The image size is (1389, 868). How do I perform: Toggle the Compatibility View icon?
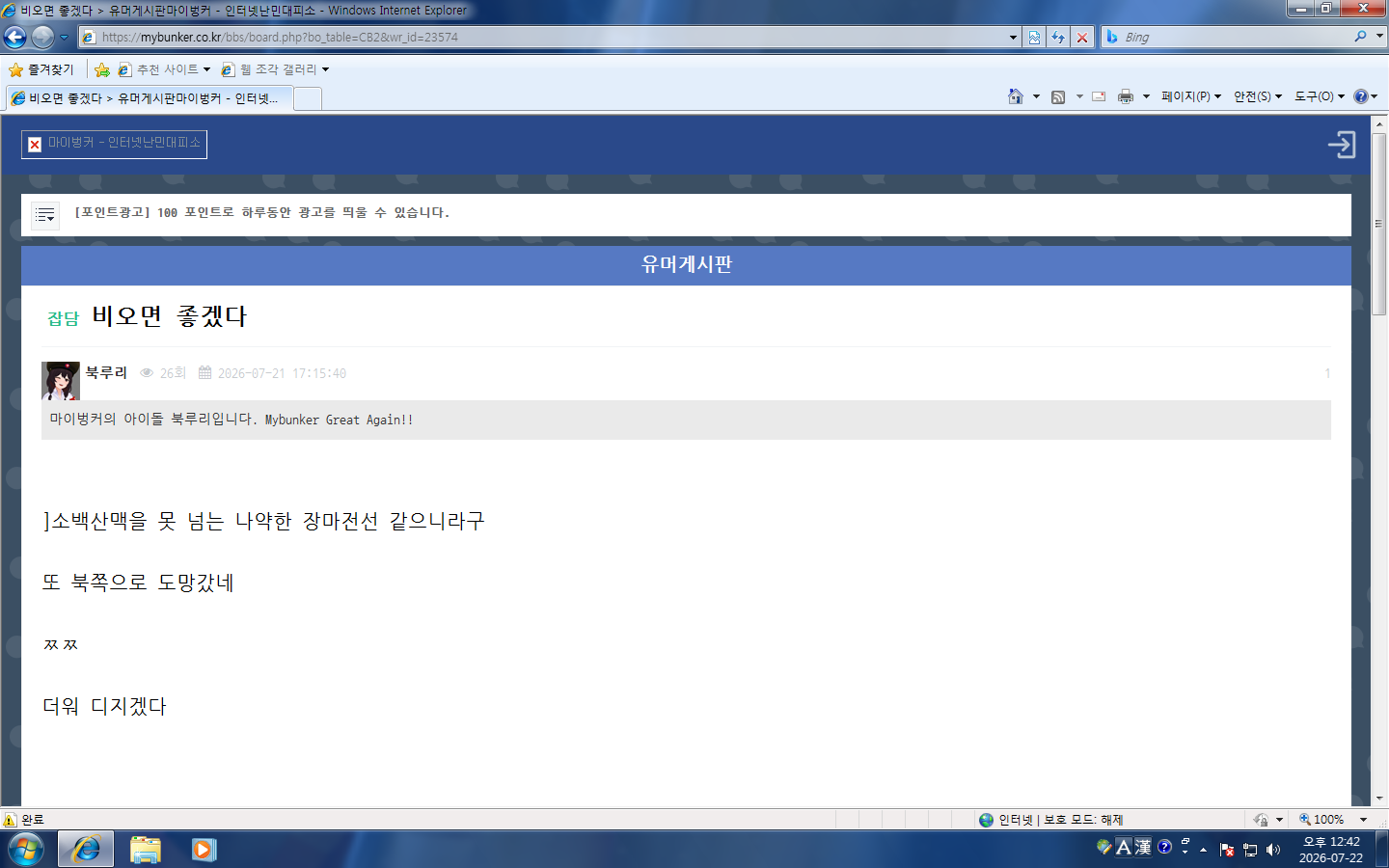[x=1034, y=38]
